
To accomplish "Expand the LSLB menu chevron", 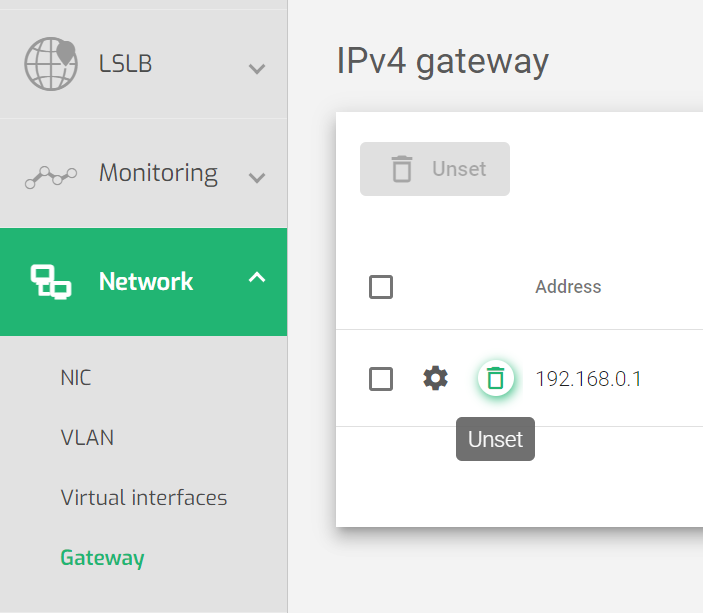I will pos(257,69).
